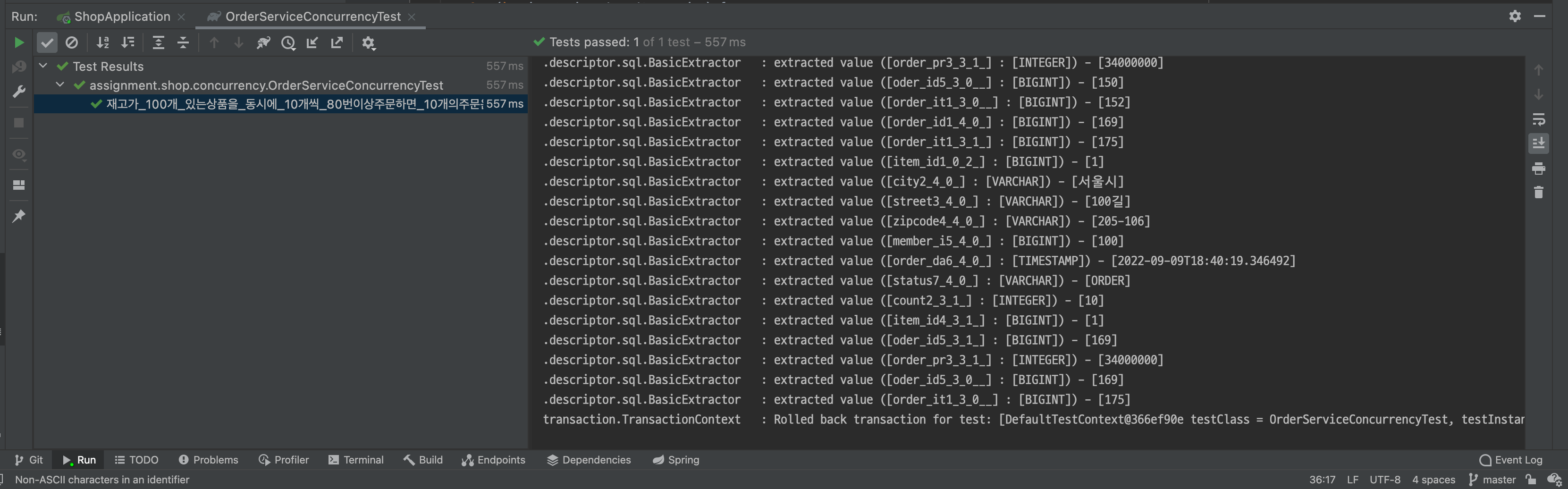Expand all test result nodes

[158, 42]
